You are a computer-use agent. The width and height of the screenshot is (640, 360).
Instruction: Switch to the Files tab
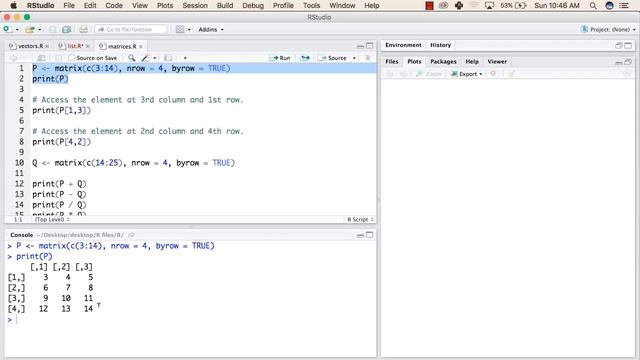[x=391, y=62]
